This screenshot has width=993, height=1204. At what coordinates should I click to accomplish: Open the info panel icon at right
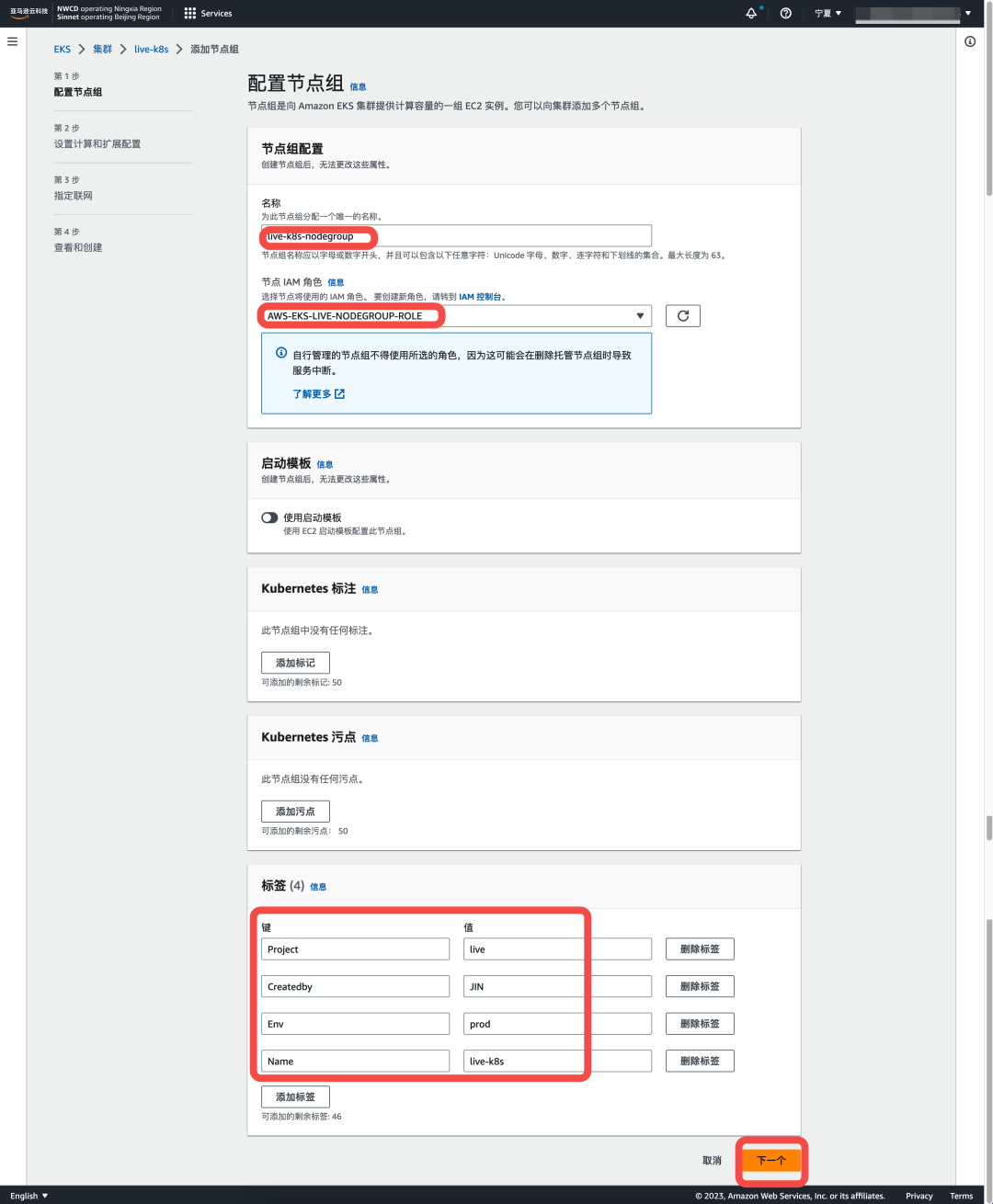click(x=970, y=41)
